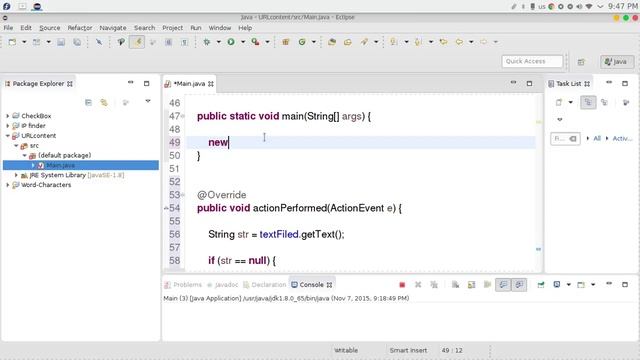Open the File menu
The height and width of the screenshot is (360, 640).
point(8,28)
